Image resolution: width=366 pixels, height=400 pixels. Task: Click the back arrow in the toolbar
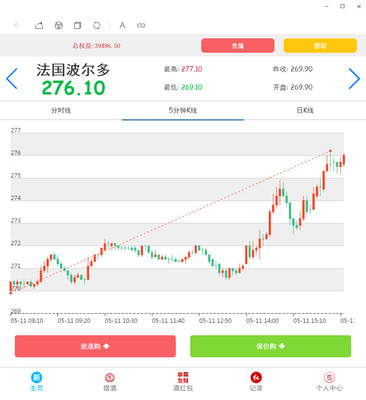[x=17, y=25]
